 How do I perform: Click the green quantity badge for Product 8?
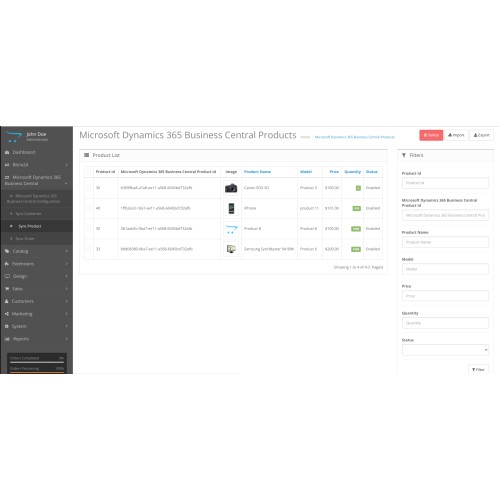click(356, 229)
